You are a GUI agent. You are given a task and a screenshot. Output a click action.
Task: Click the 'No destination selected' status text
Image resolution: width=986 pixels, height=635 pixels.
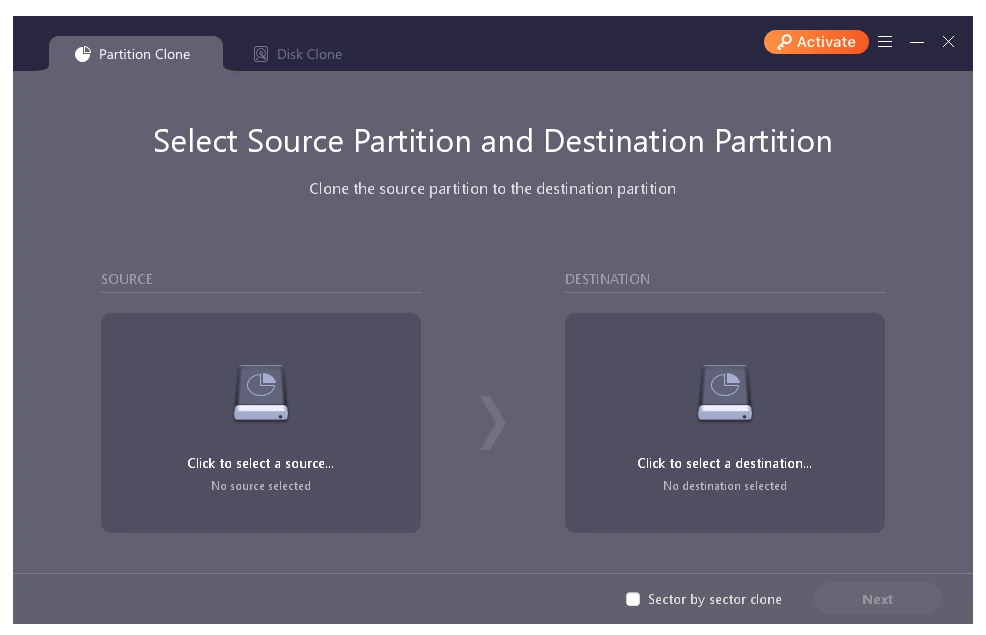coord(725,486)
